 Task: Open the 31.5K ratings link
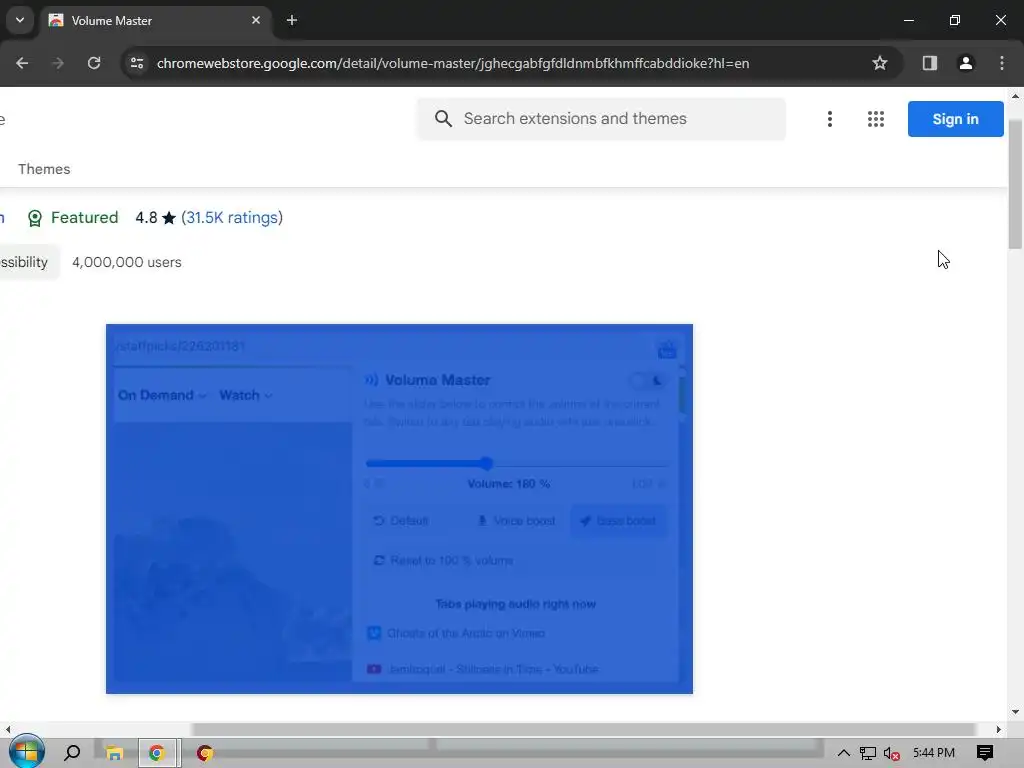232,217
